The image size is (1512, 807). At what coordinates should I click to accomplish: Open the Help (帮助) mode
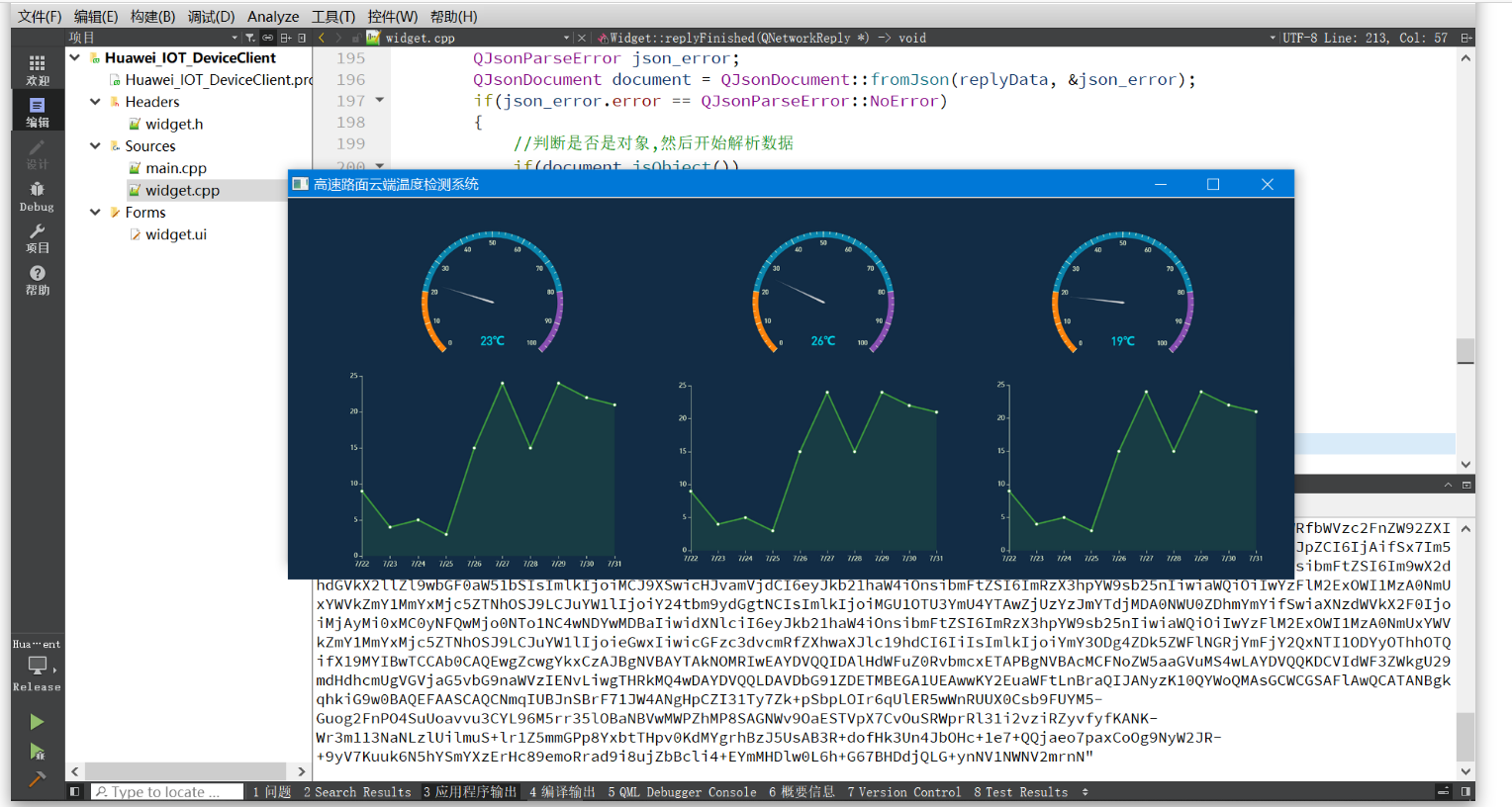(x=38, y=280)
